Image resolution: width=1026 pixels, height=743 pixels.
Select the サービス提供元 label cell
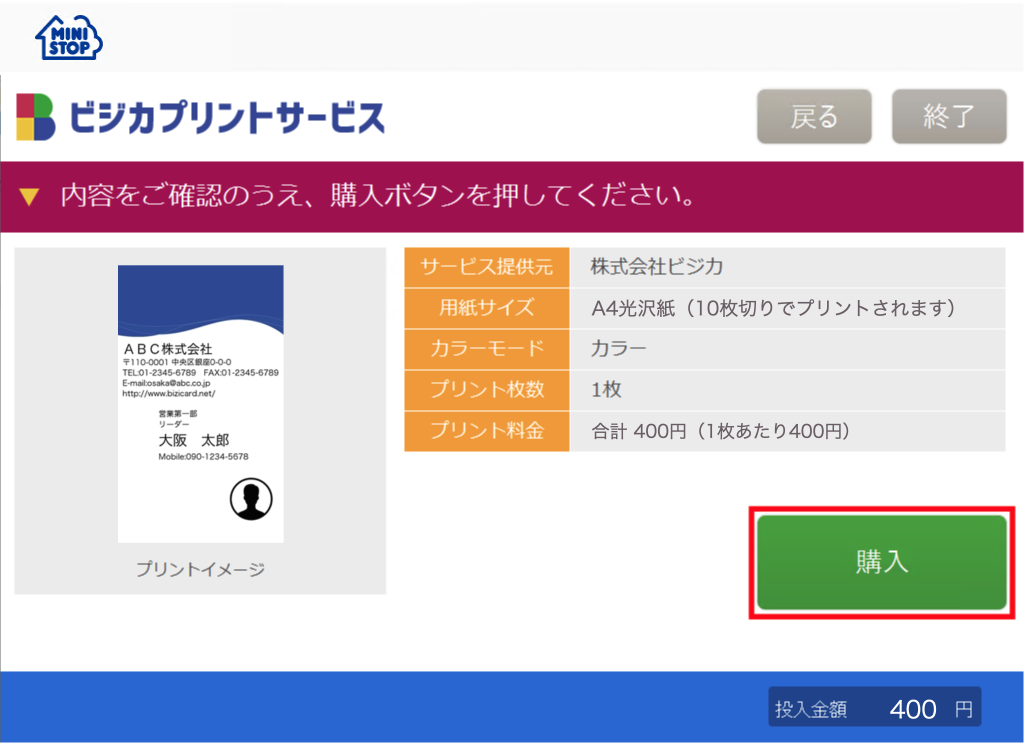tap(486, 267)
